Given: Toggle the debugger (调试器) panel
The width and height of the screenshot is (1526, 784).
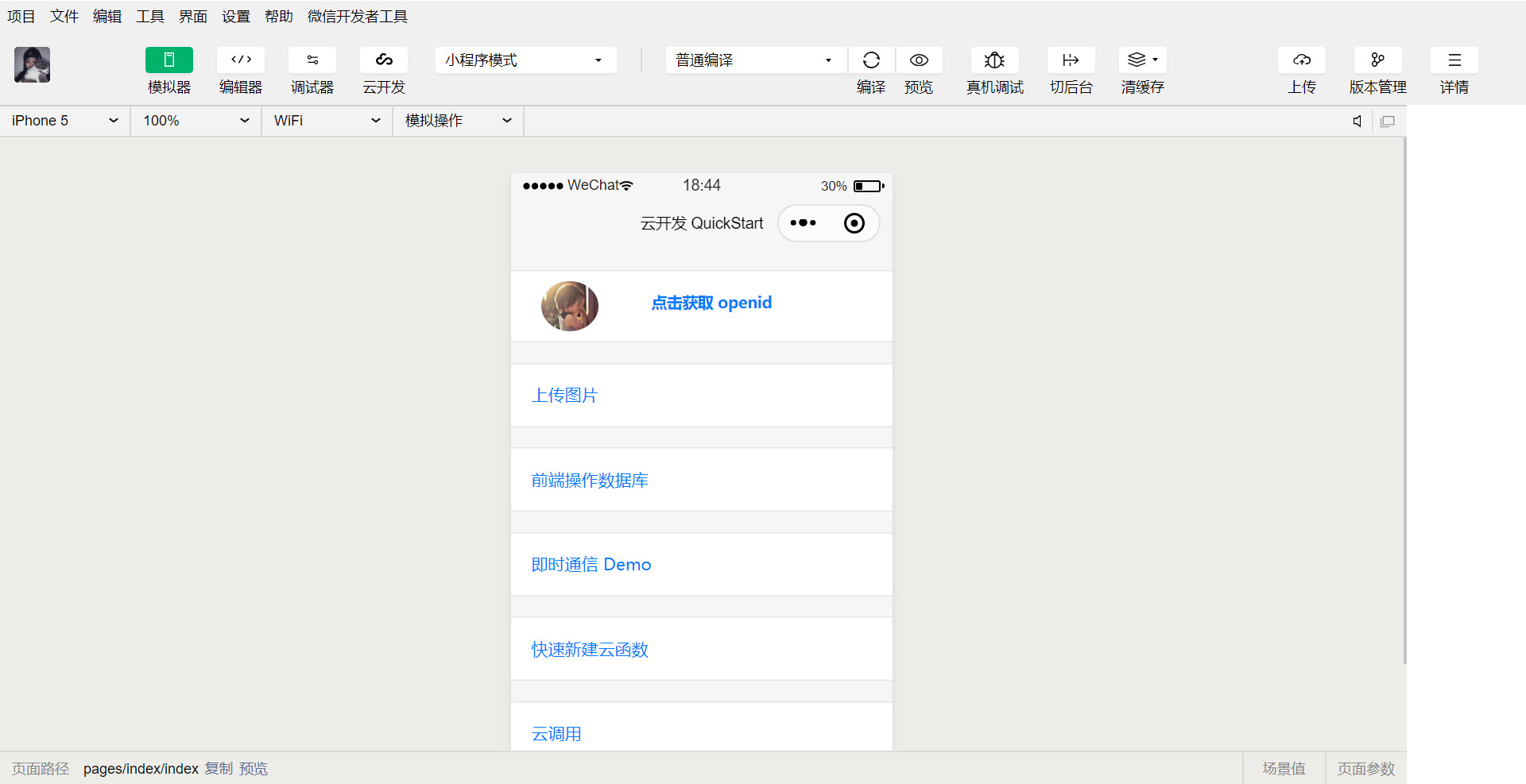Looking at the screenshot, I should pyautogui.click(x=312, y=60).
